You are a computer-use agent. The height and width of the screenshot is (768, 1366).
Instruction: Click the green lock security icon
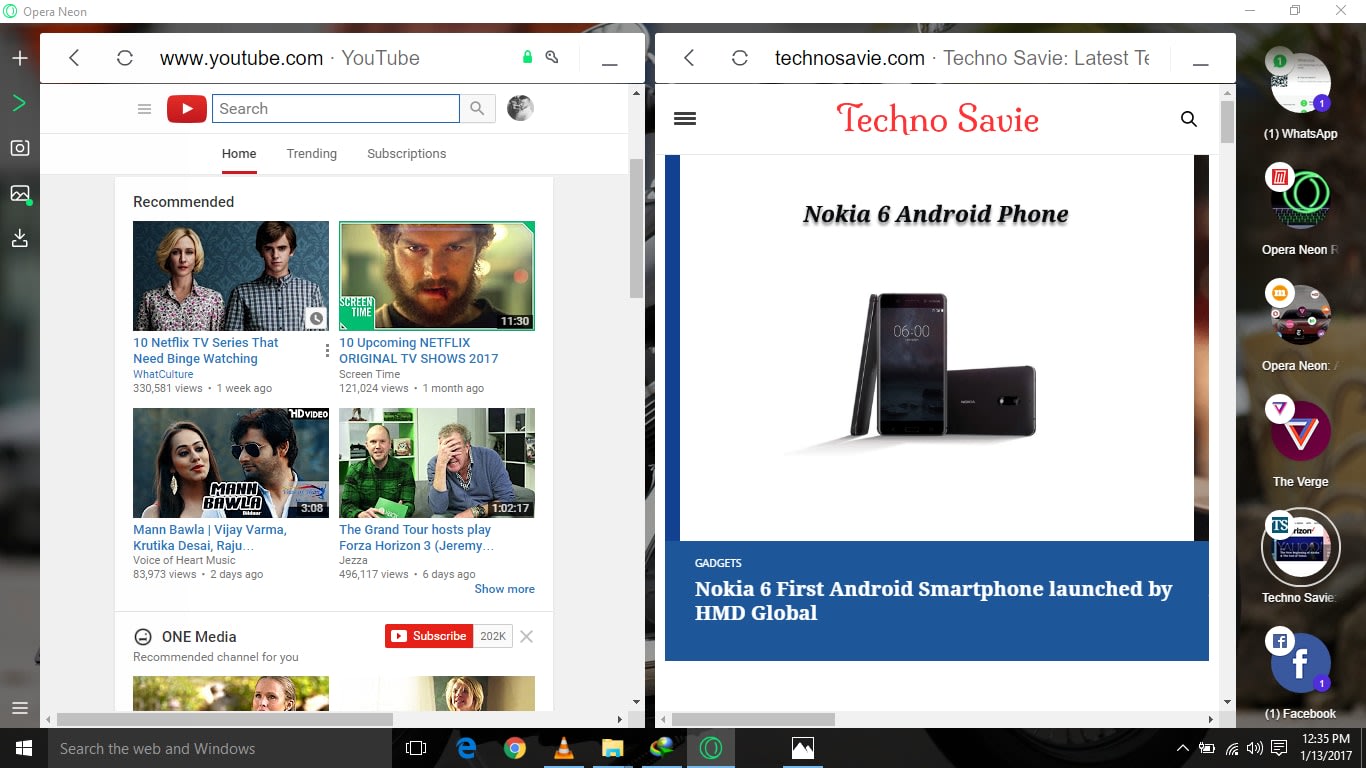[x=528, y=58]
